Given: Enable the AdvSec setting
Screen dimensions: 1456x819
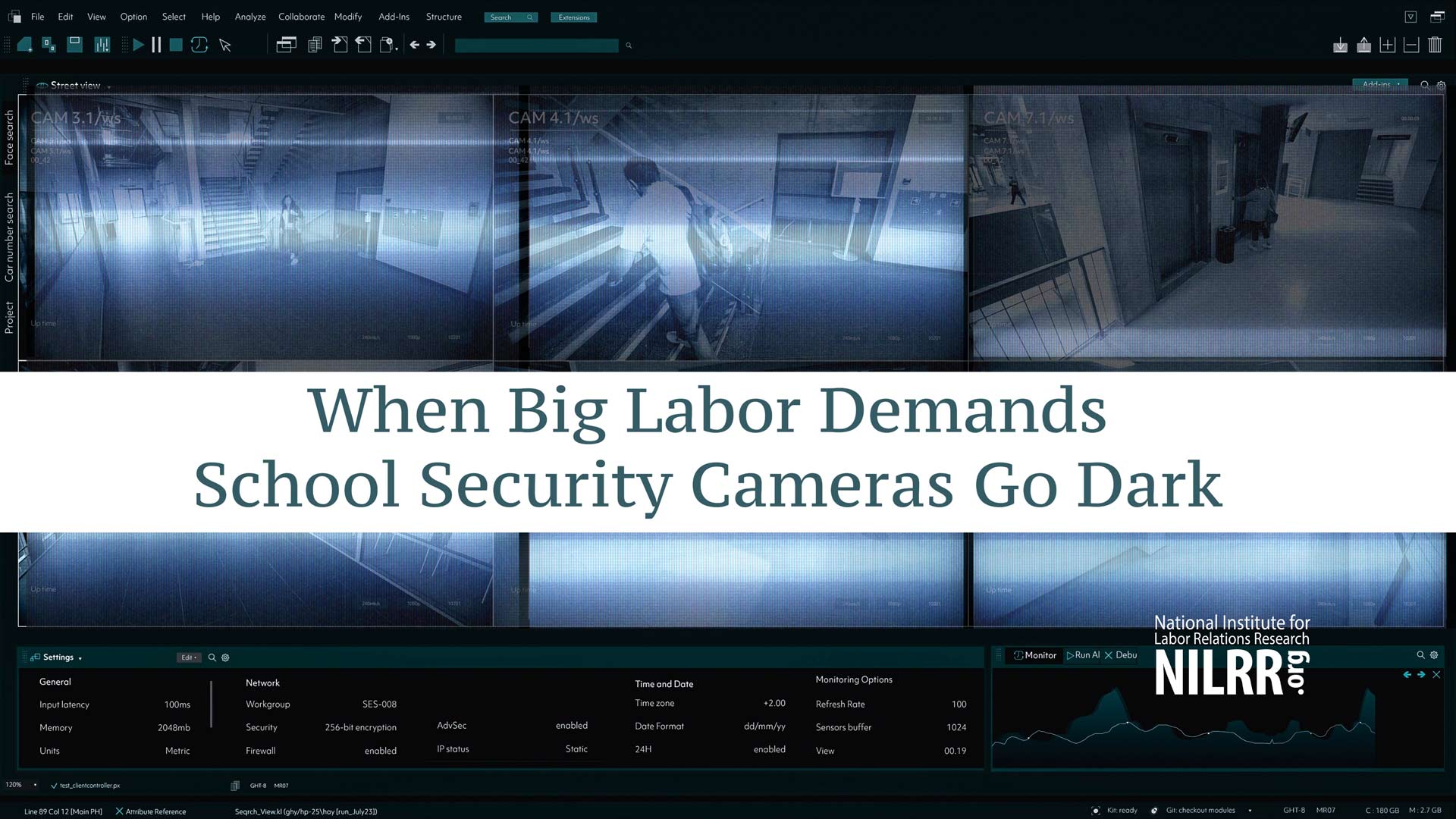Looking at the screenshot, I should pos(572,725).
